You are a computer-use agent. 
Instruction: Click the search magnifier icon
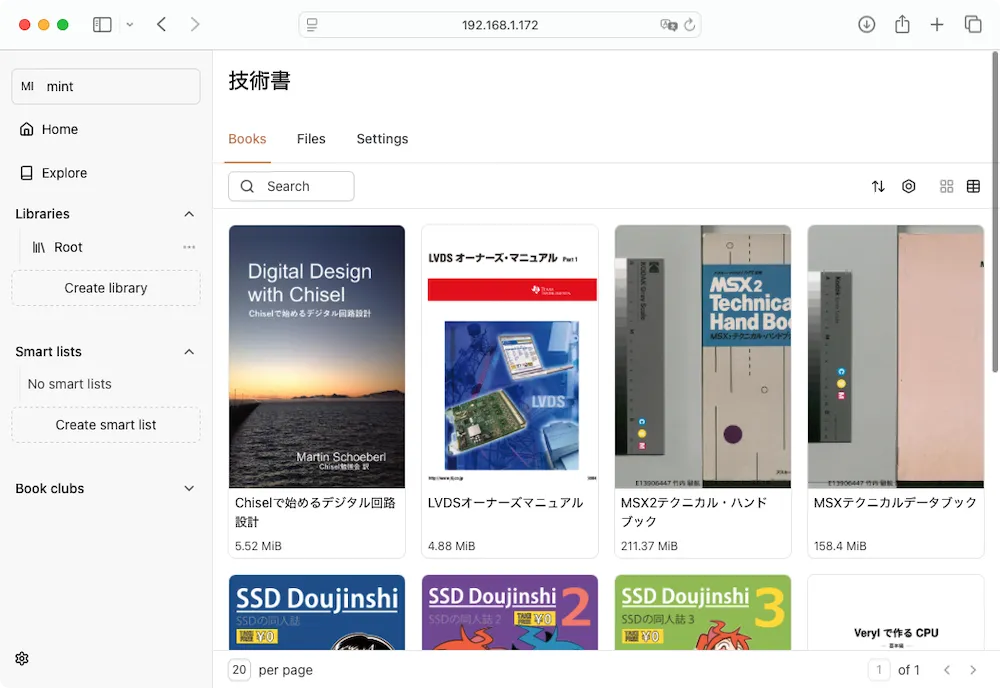247,186
